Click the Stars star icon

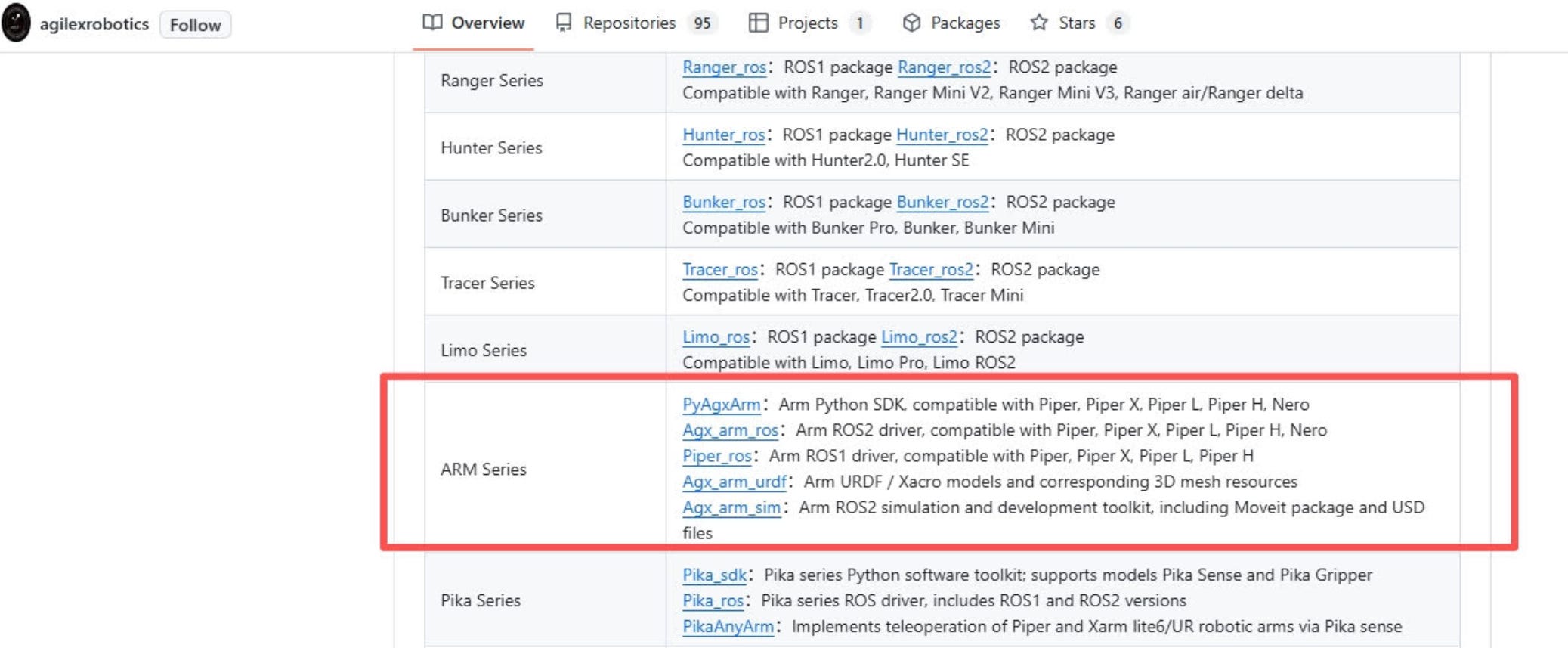(1039, 23)
